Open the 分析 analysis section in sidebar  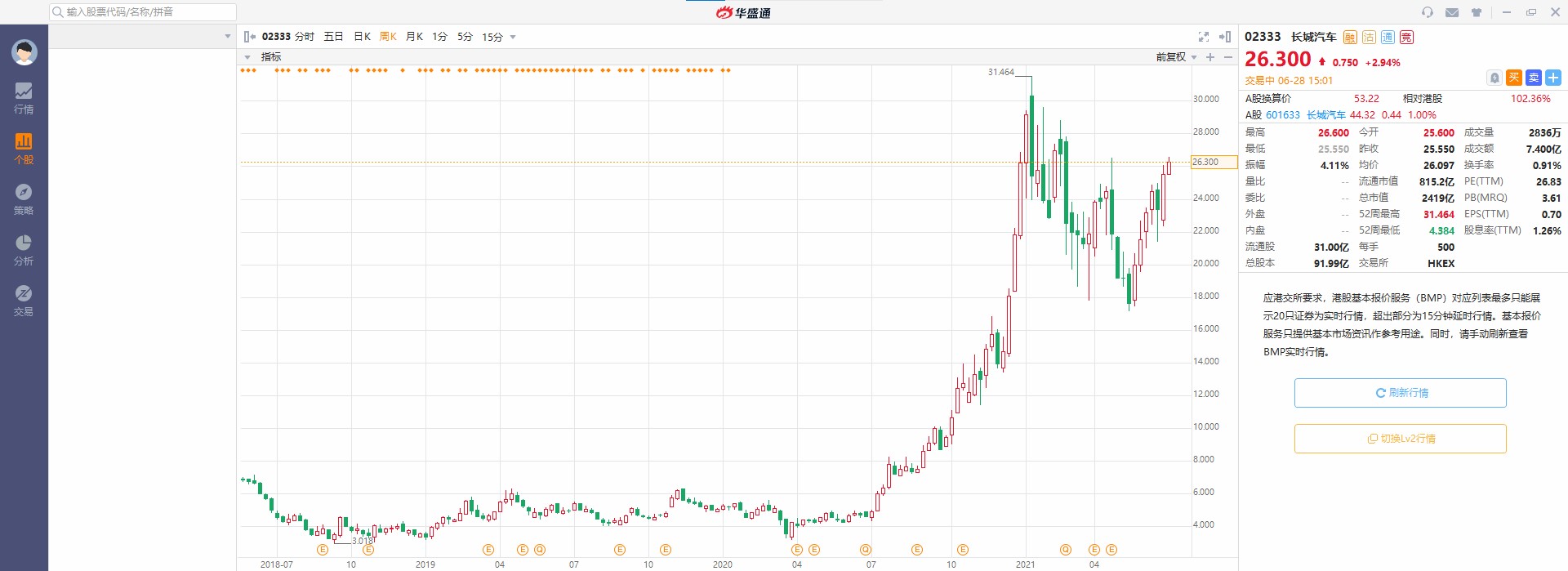point(24,250)
